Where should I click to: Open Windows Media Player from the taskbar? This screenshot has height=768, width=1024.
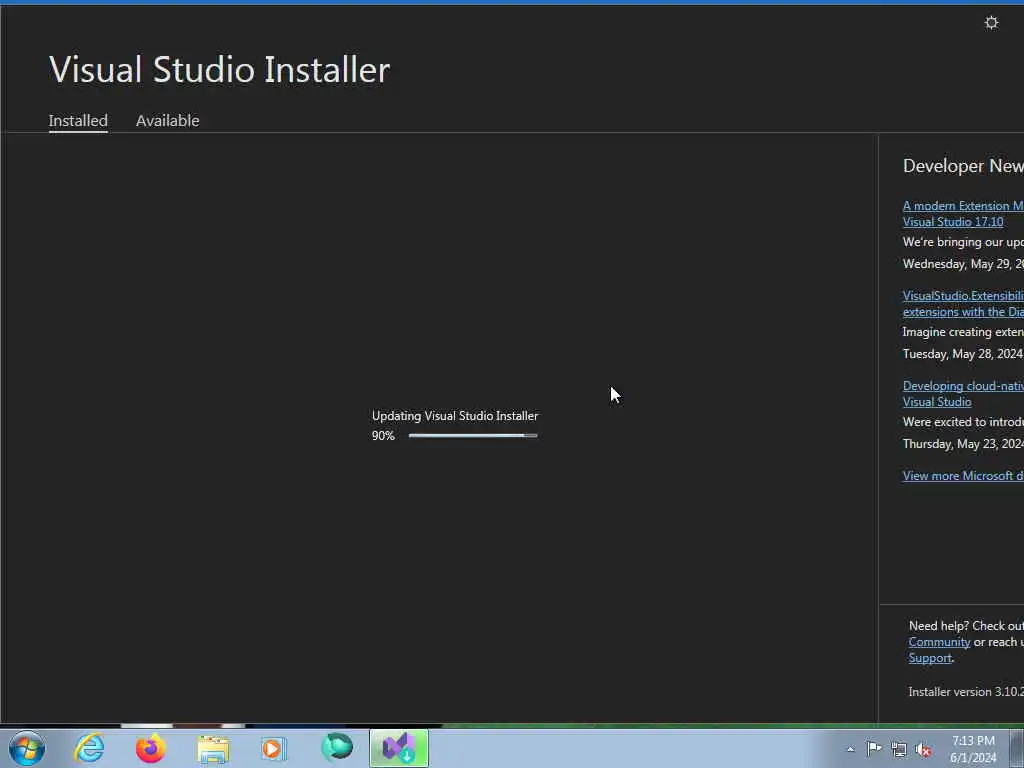click(x=274, y=748)
